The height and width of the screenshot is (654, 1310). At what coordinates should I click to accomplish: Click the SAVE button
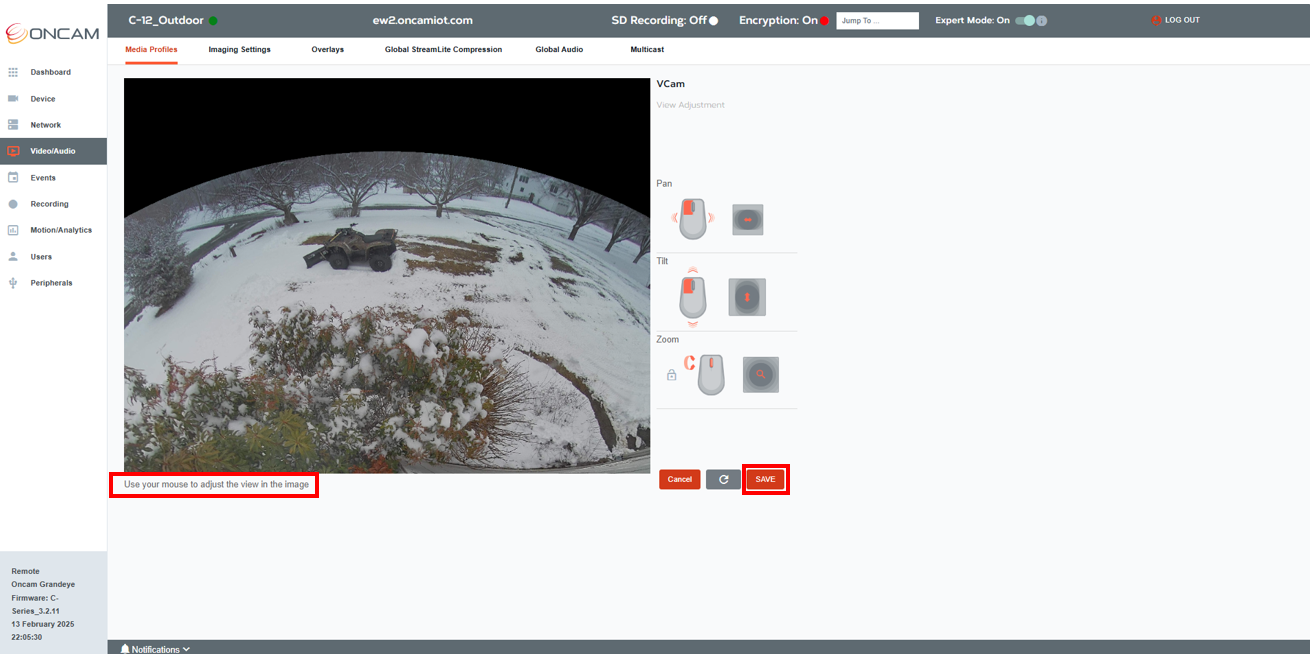(765, 479)
